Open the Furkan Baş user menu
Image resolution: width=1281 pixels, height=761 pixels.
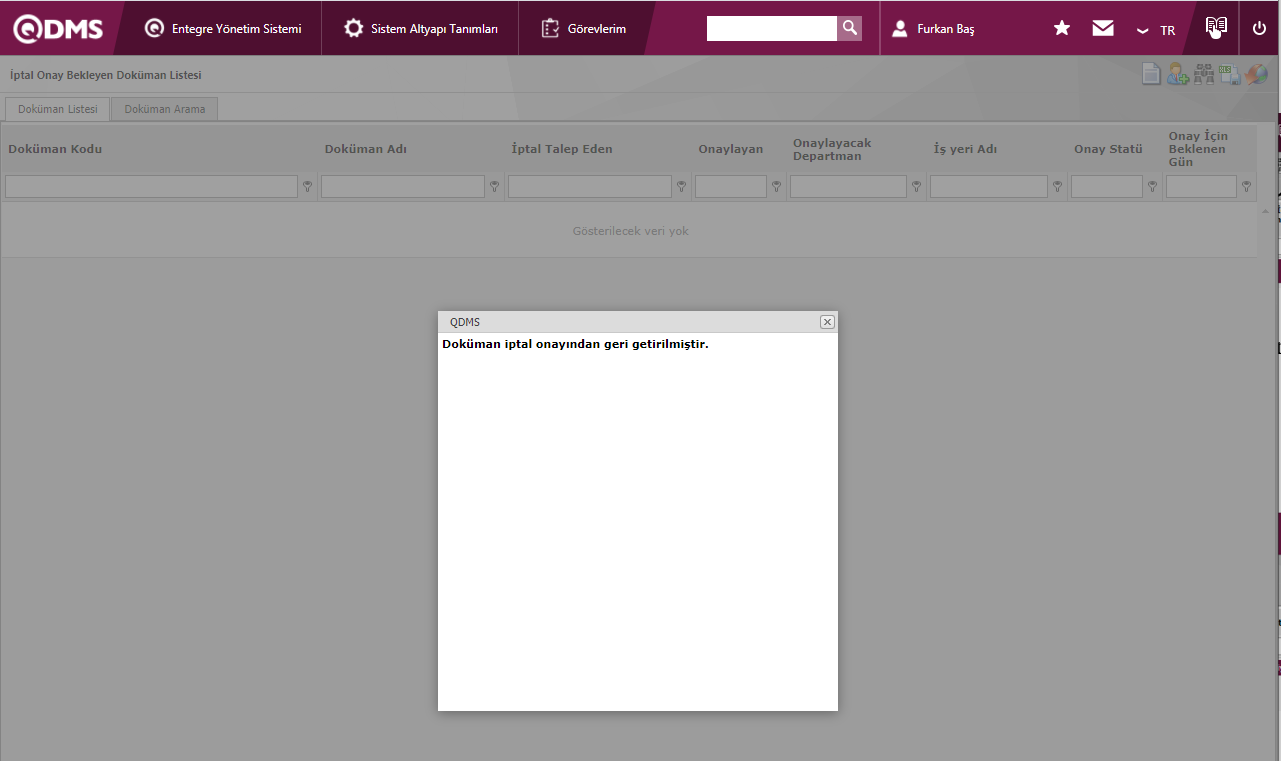tap(933, 29)
